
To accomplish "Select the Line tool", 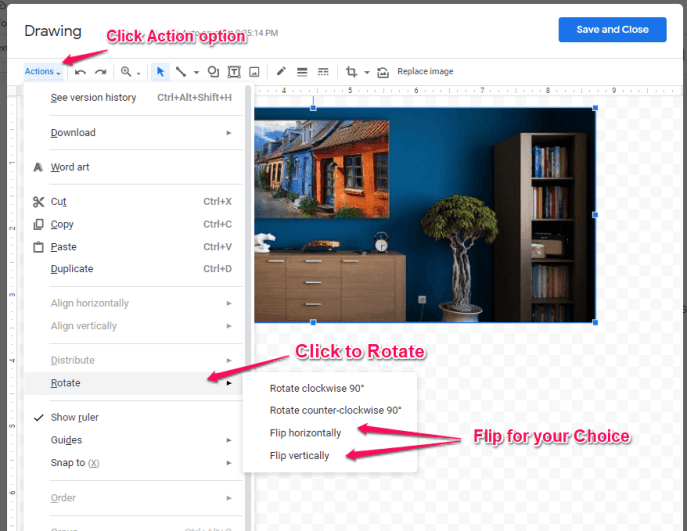I will click(181, 71).
